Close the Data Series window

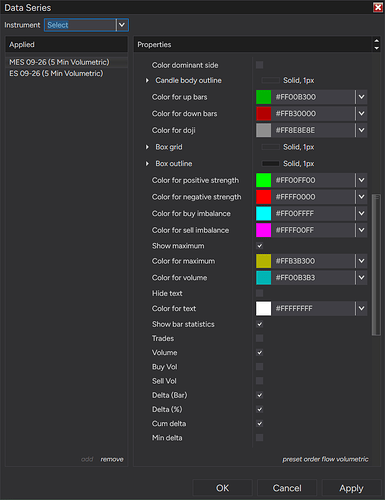[378, 7]
